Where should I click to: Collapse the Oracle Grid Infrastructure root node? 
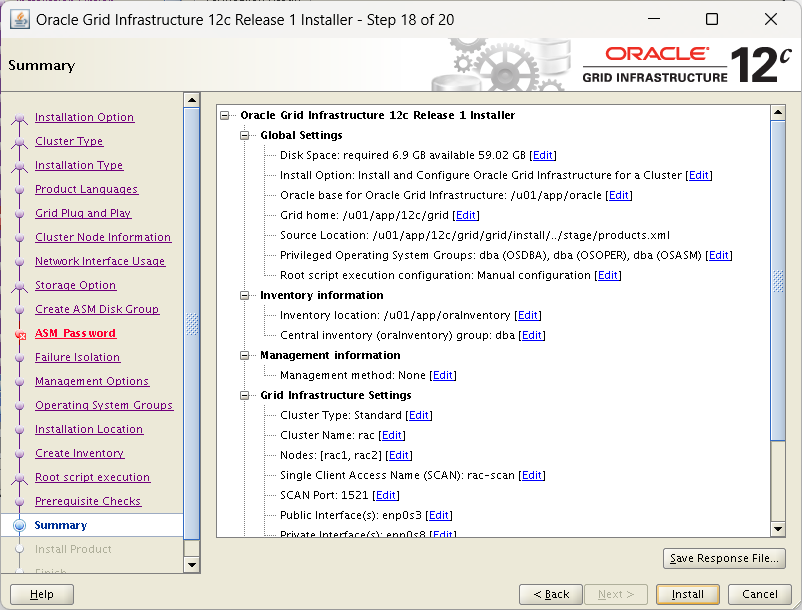point(225,116)
